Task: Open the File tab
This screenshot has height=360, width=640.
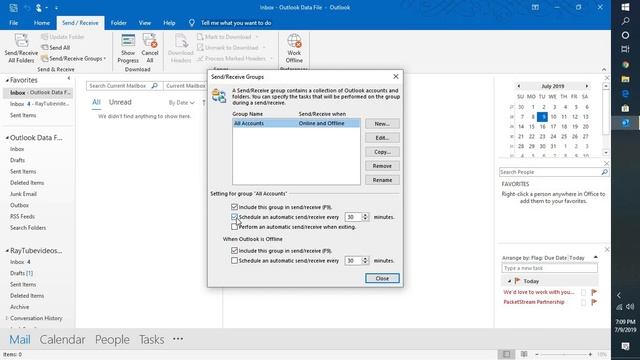Action: (x=13, y=23)
